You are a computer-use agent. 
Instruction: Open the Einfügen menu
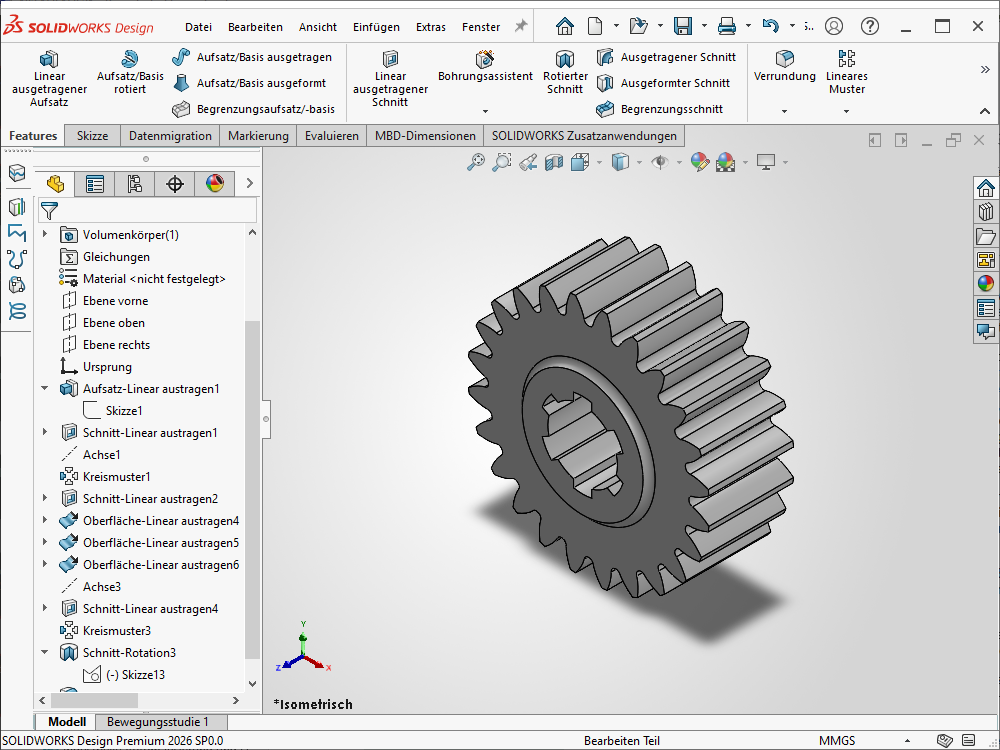tap(376, 27)
